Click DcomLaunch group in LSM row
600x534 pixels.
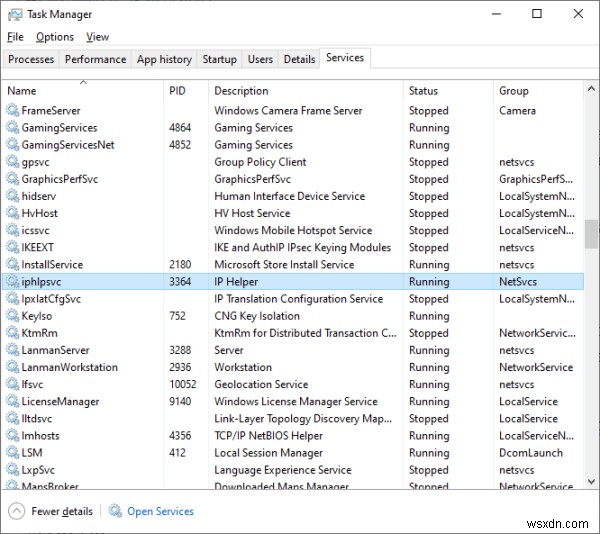pyautogui.click(x=531, y=453)
